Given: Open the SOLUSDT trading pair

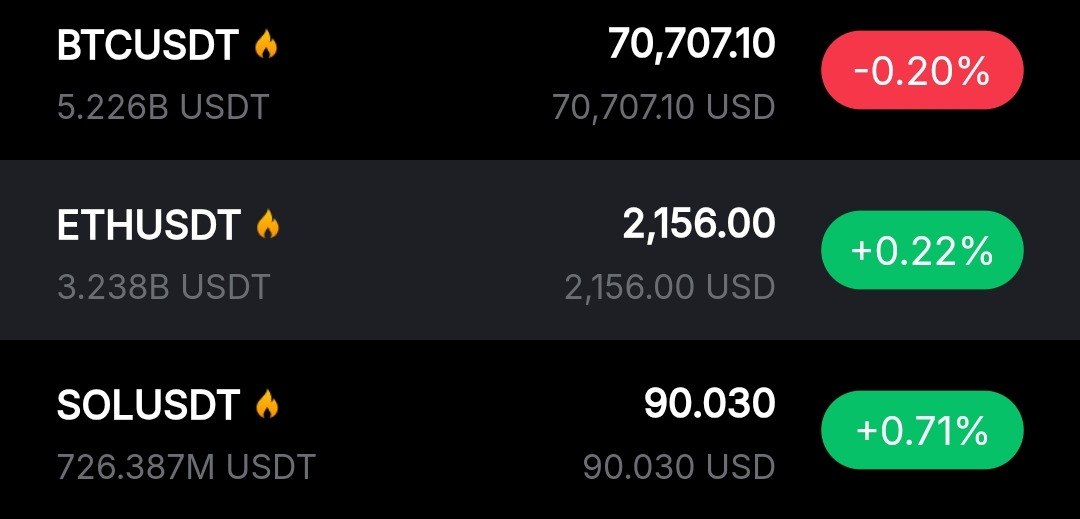Looking at the screenshot, I should (148, 406).
